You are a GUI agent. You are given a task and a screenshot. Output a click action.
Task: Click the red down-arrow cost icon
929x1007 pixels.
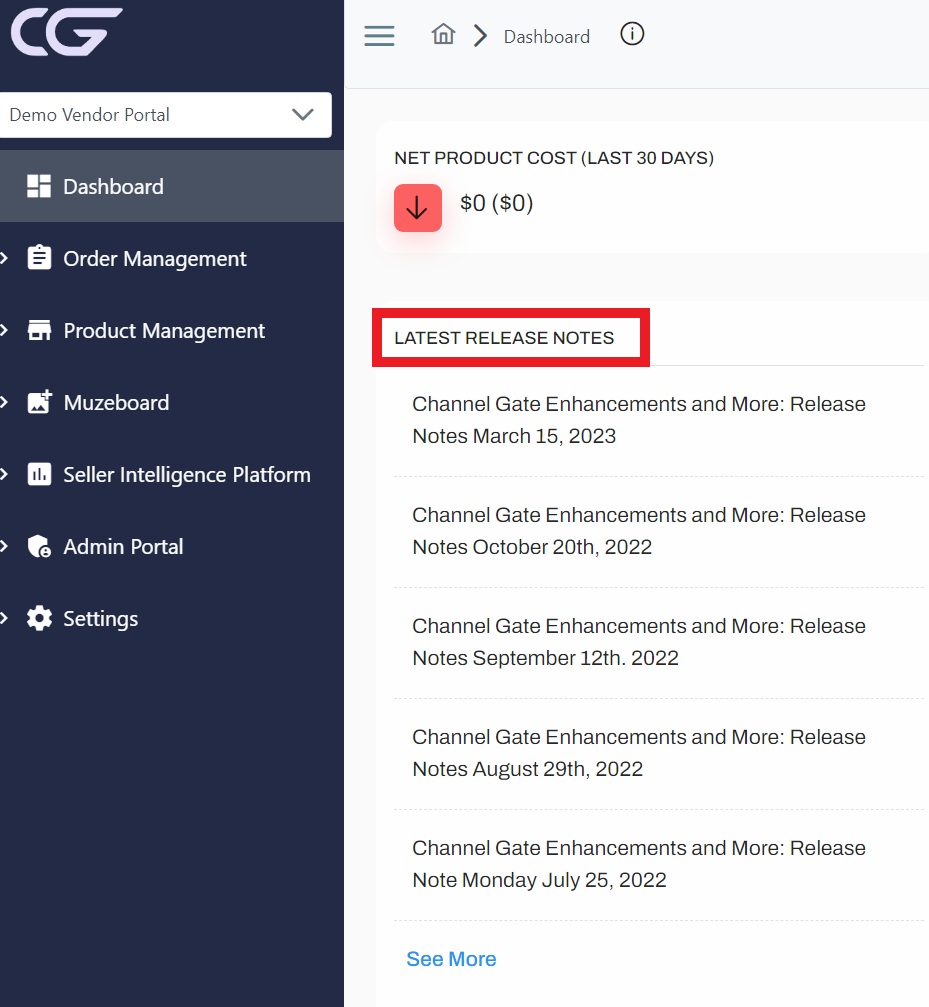[x=418, y=208]
